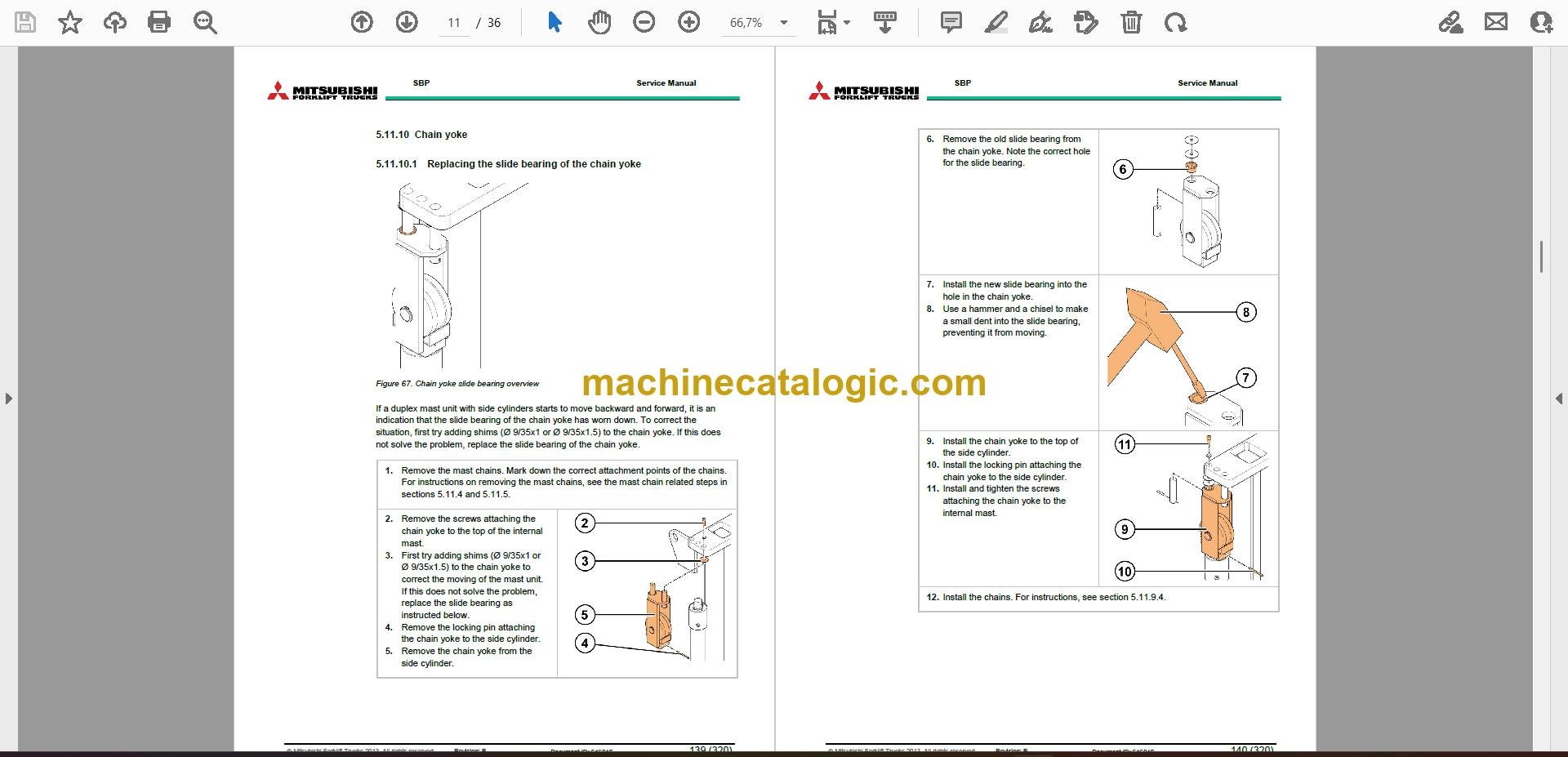Screen dimensions: 1568x757
Task: Expand fit page options dropdown arrow
Action: tap(847, 23)
